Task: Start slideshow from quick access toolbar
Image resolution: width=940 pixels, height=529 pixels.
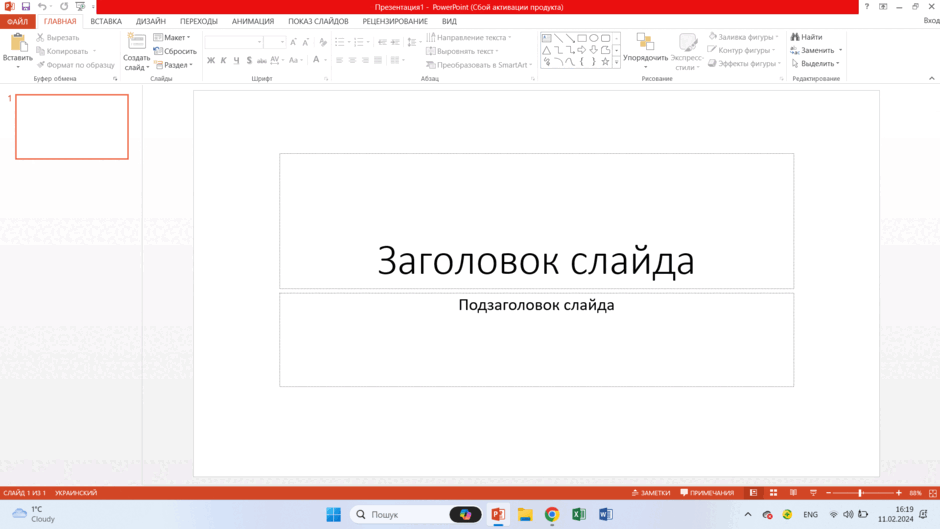Action: click(80, 7)
